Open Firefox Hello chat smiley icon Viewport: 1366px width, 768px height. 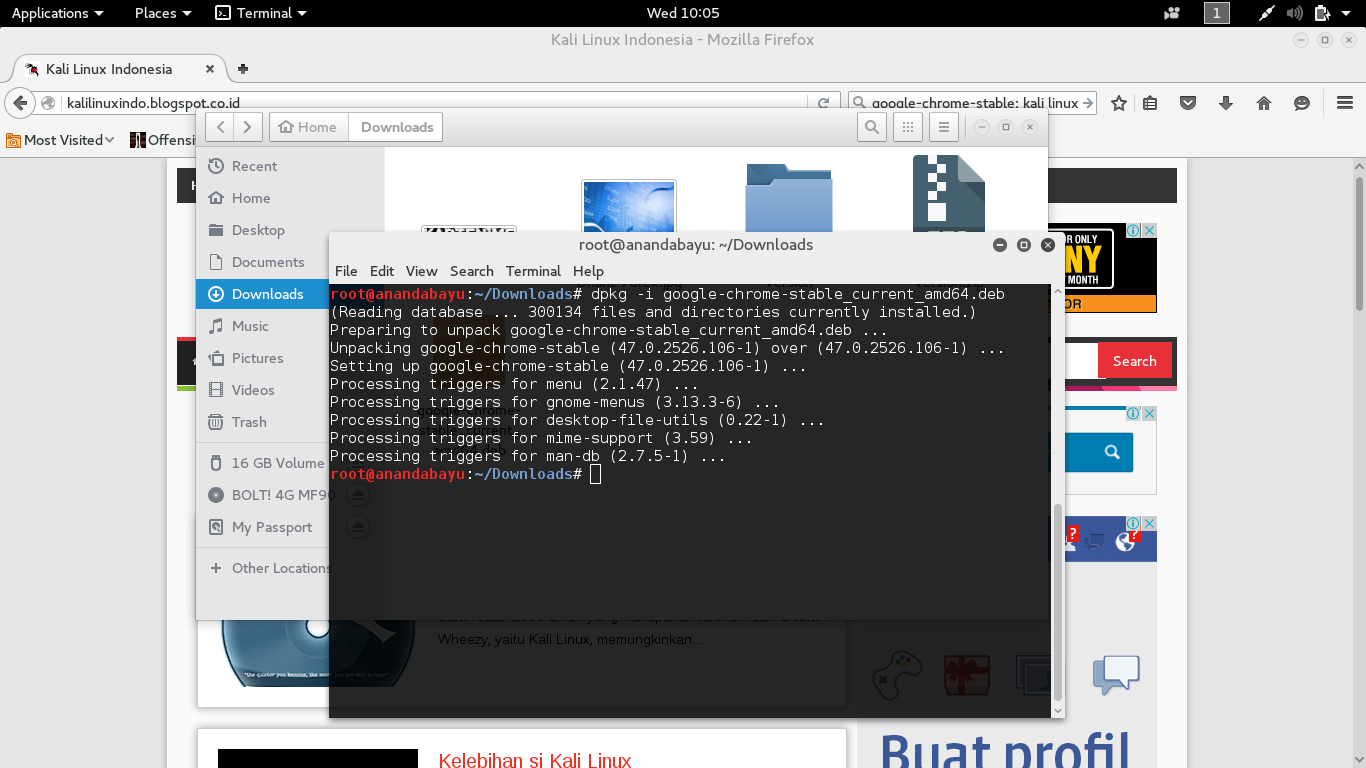(1302, 103)
